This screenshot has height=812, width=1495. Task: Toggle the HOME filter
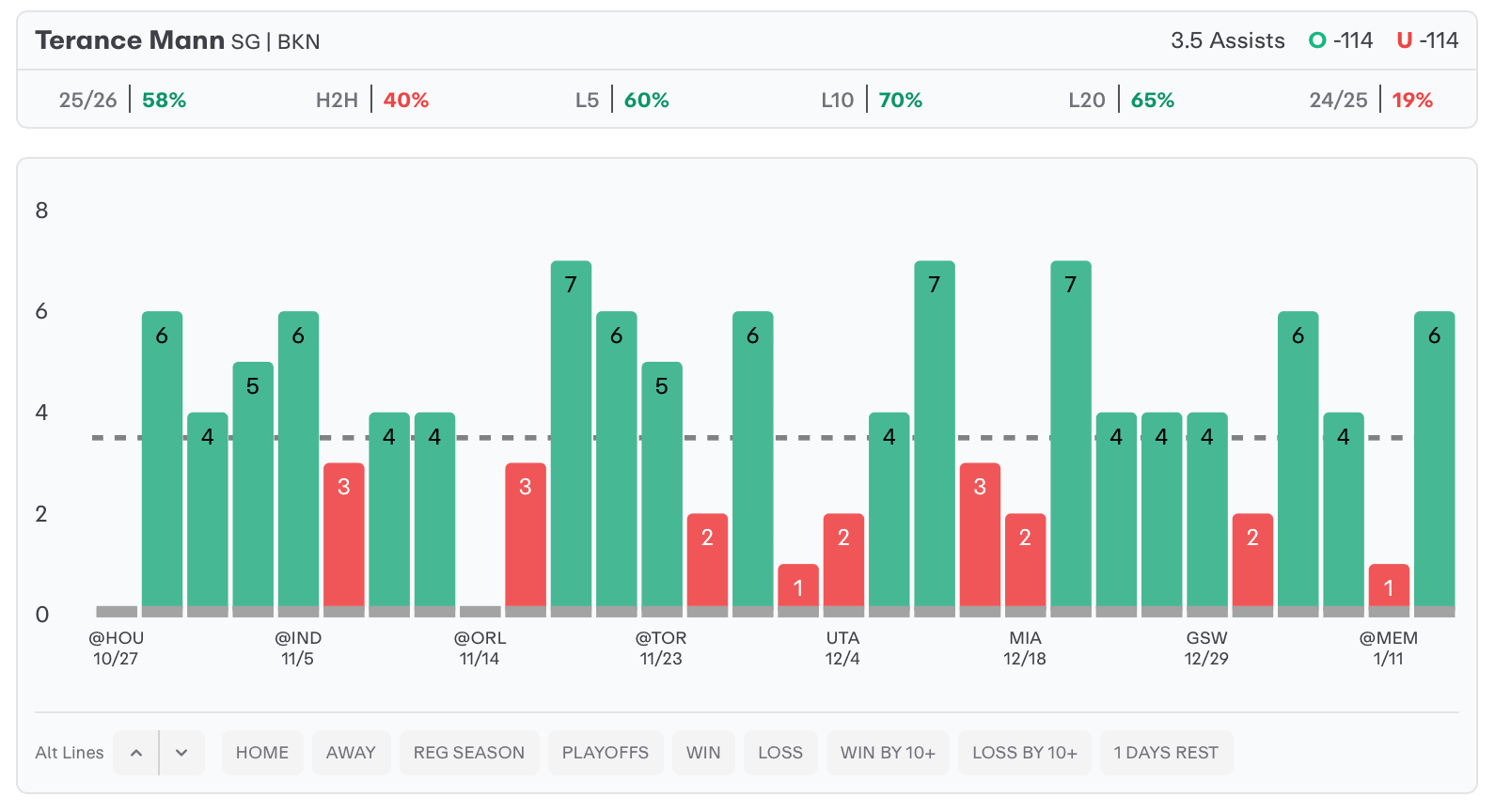pos(262,753)
